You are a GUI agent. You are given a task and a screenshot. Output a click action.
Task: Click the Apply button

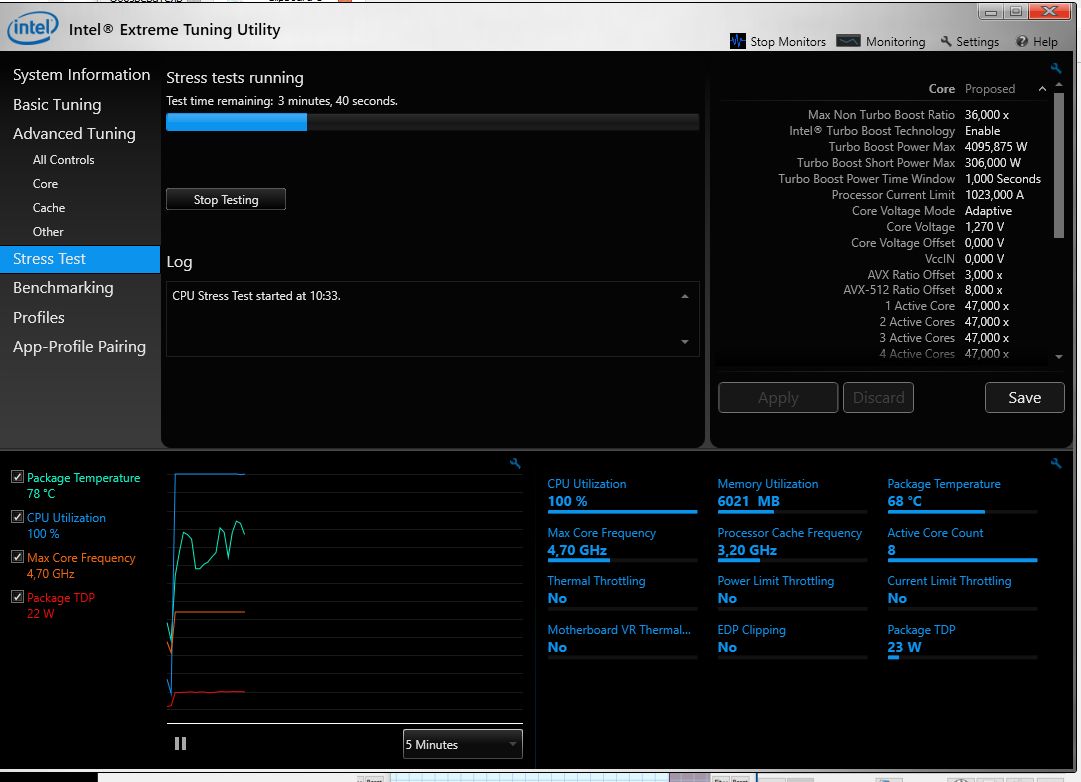778,398
